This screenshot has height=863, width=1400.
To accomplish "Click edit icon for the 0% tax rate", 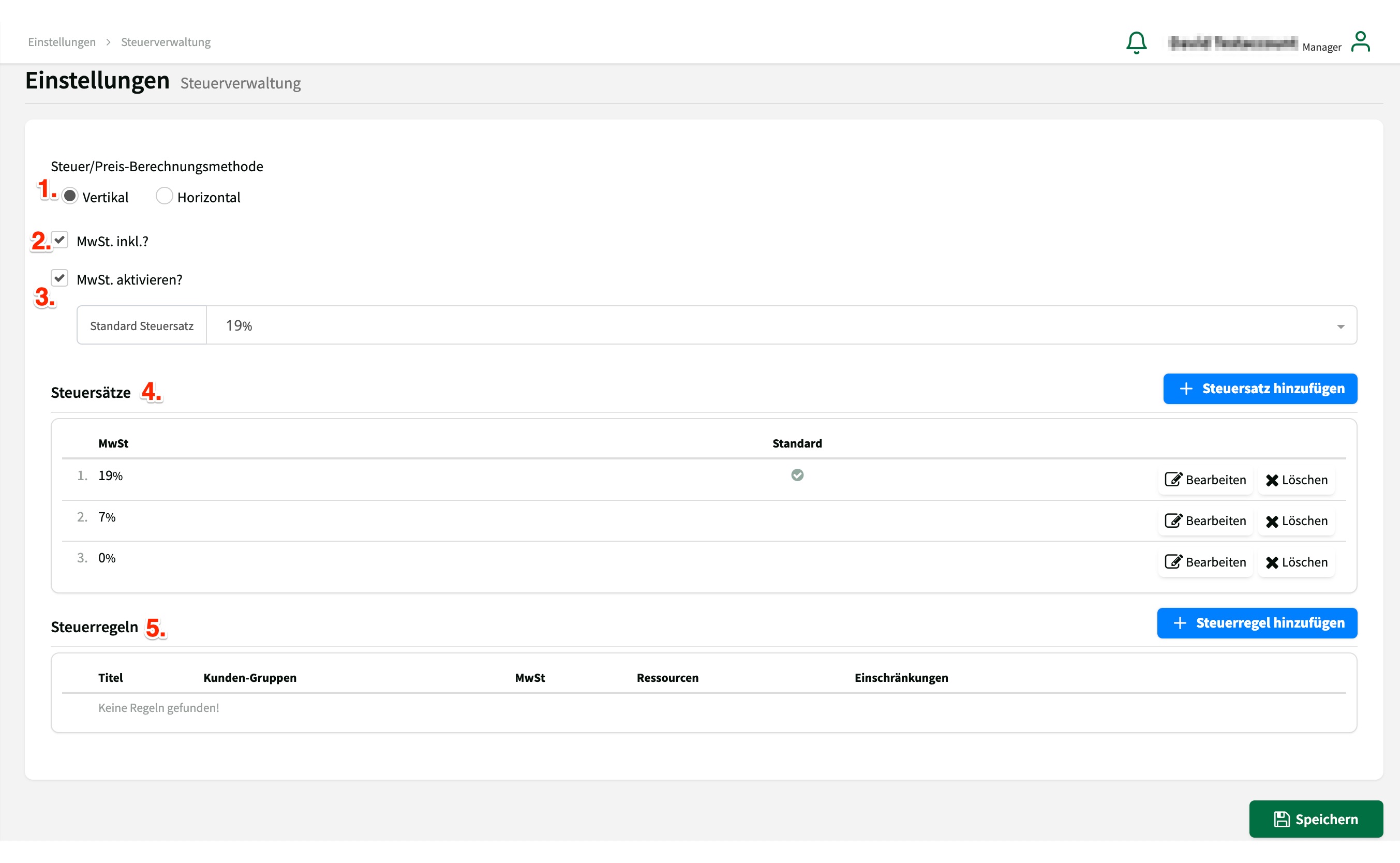I will point(1173,562).
